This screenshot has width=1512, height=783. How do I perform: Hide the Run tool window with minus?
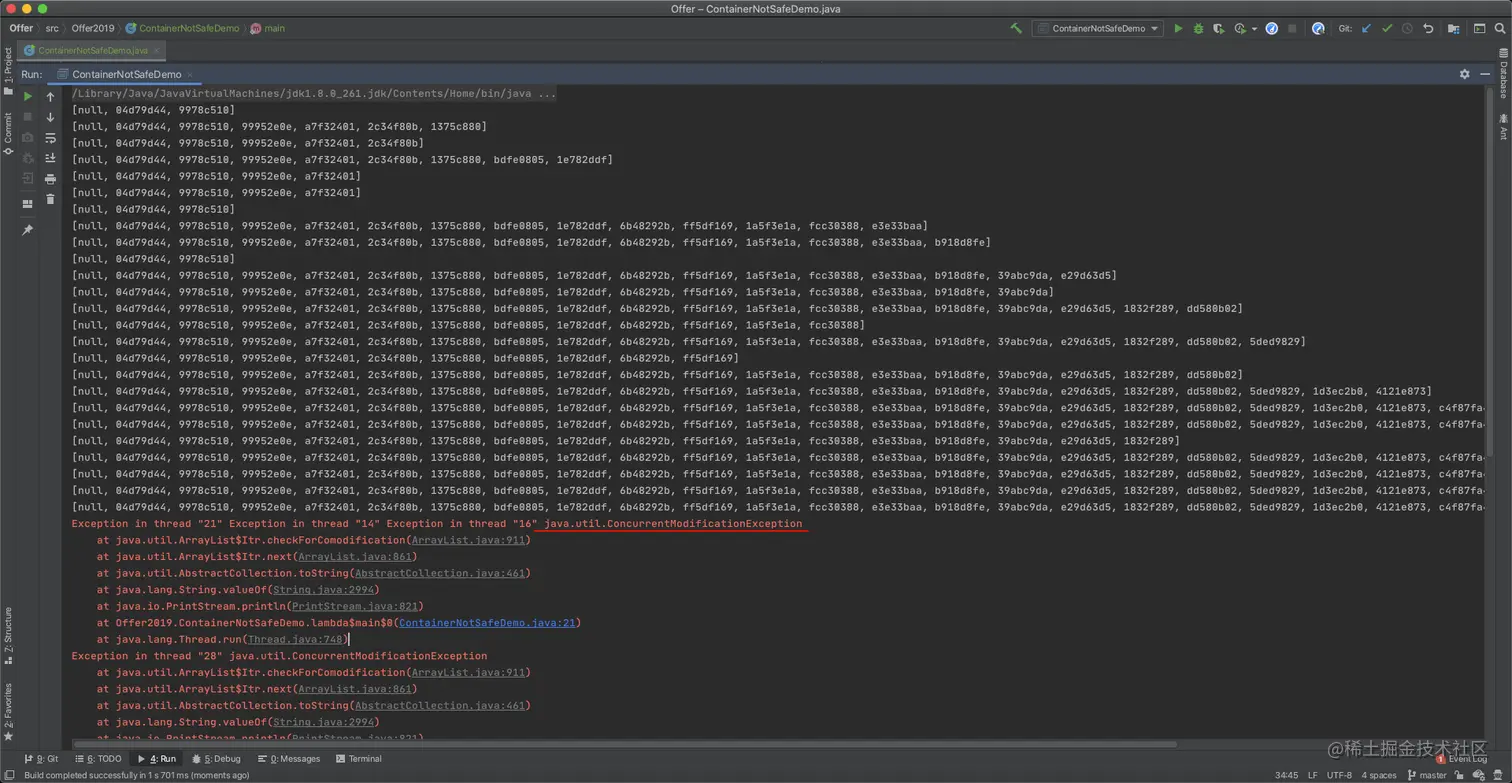click(1485, 74)
